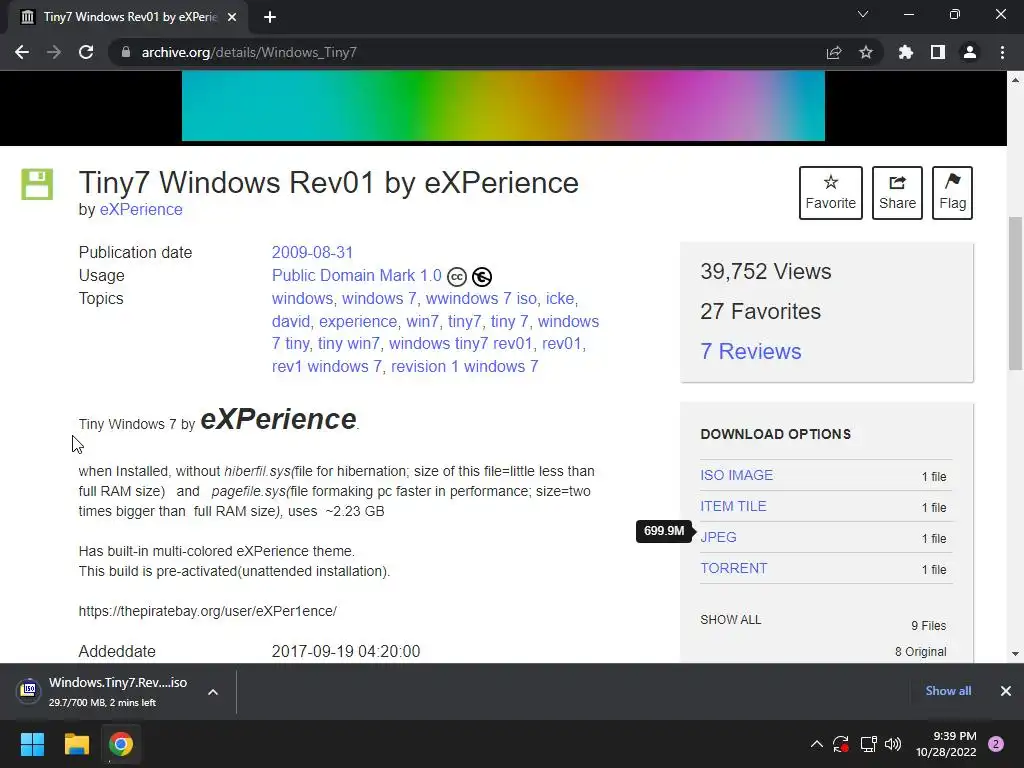Viewport: 1024px width, 768px height.
Task: Click the scrollbar down arrow
Action: [1015, 653]
